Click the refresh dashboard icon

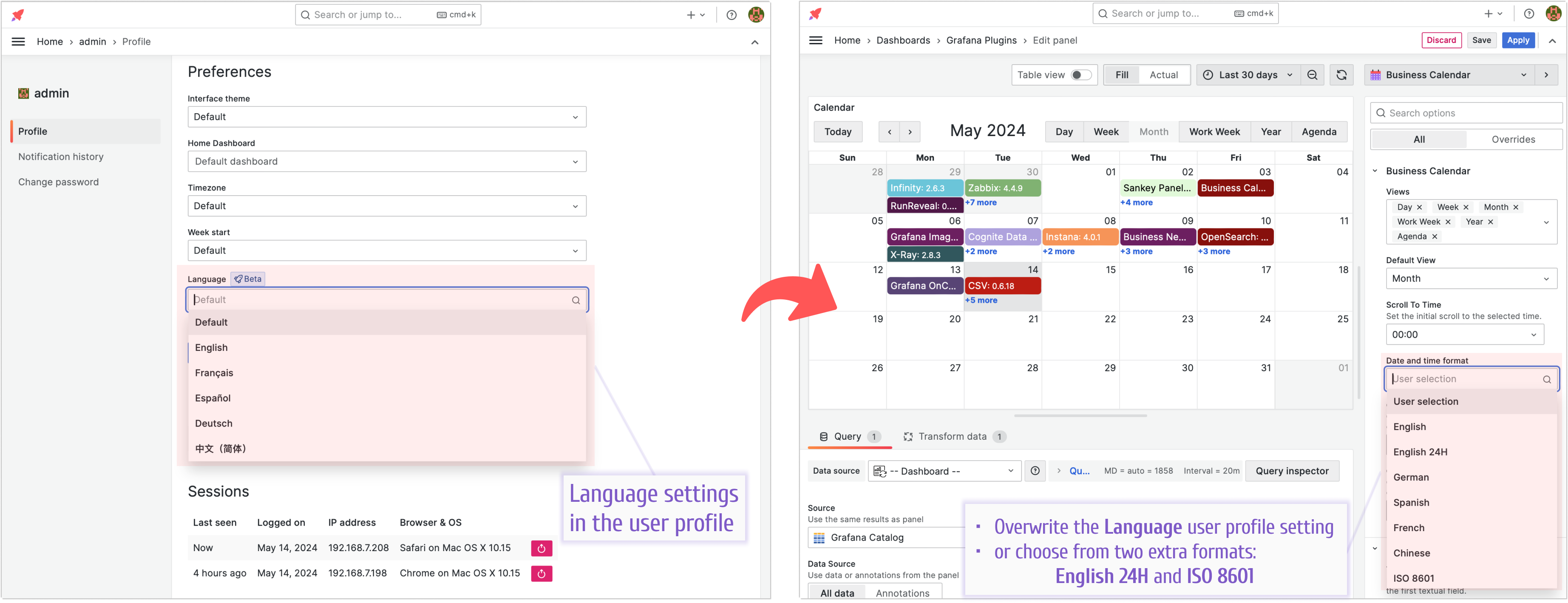coord(1341,75)
